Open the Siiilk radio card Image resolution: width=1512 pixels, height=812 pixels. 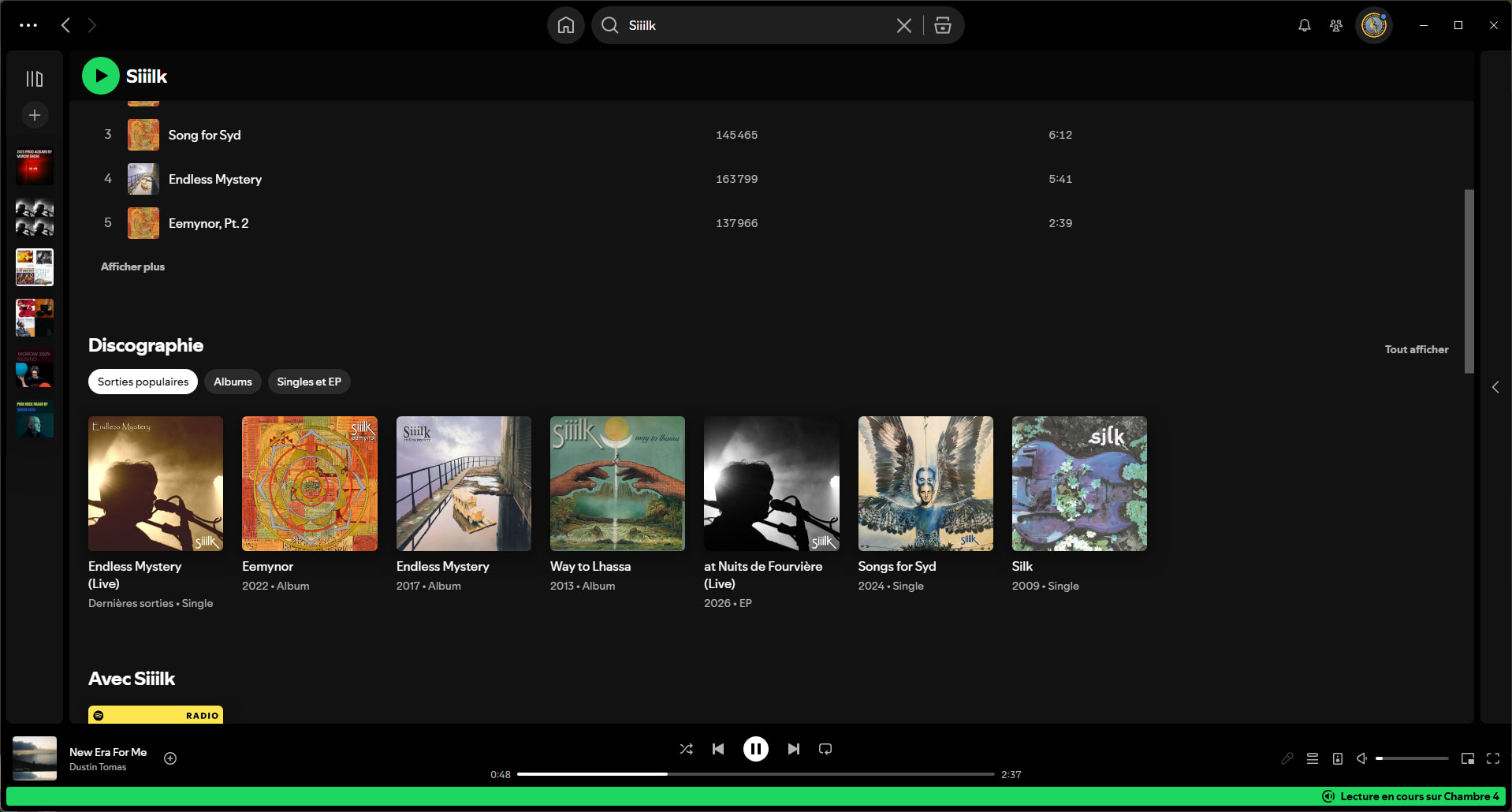click(x=156, y=714)
